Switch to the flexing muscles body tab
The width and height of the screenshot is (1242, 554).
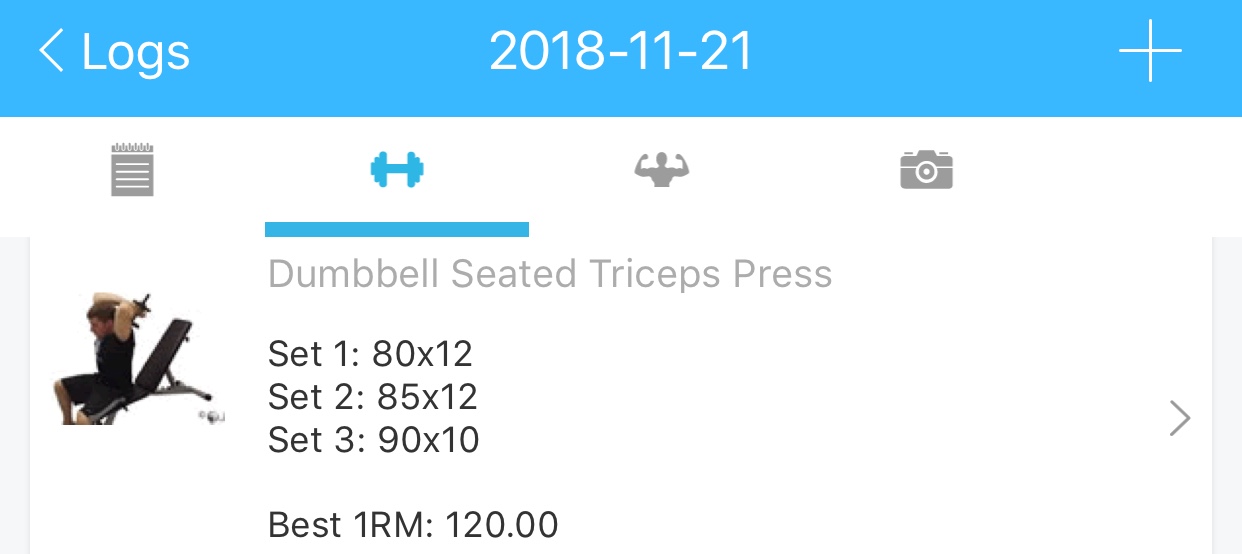coord(662,169)
